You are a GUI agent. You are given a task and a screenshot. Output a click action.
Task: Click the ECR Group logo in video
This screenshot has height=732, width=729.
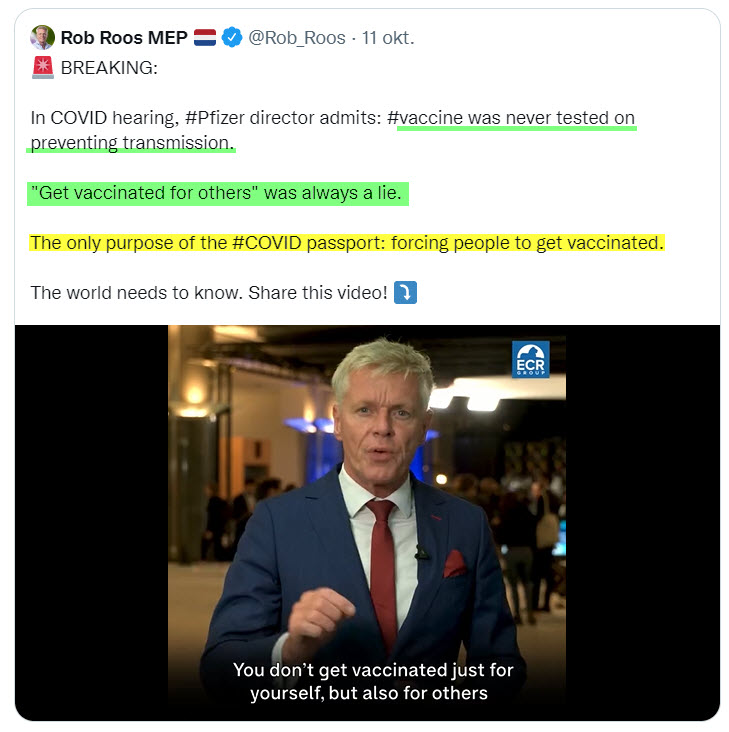[x=530, y=359]
